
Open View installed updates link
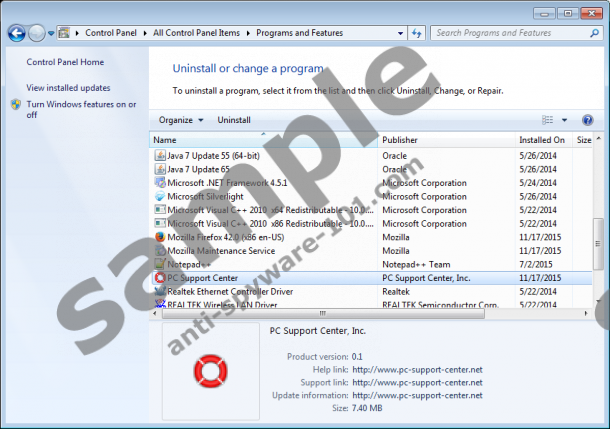pos(68,88)
